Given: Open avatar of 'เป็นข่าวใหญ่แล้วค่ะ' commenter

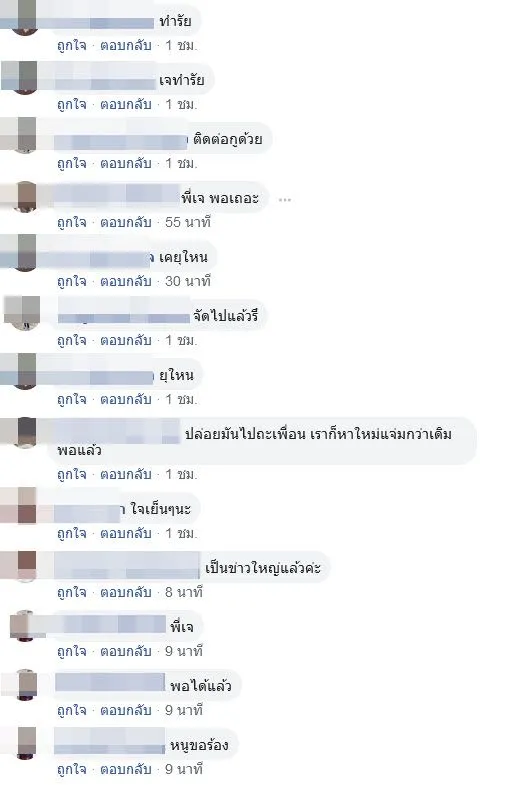Looking at the screenshot, I should [x=25, y=567].
